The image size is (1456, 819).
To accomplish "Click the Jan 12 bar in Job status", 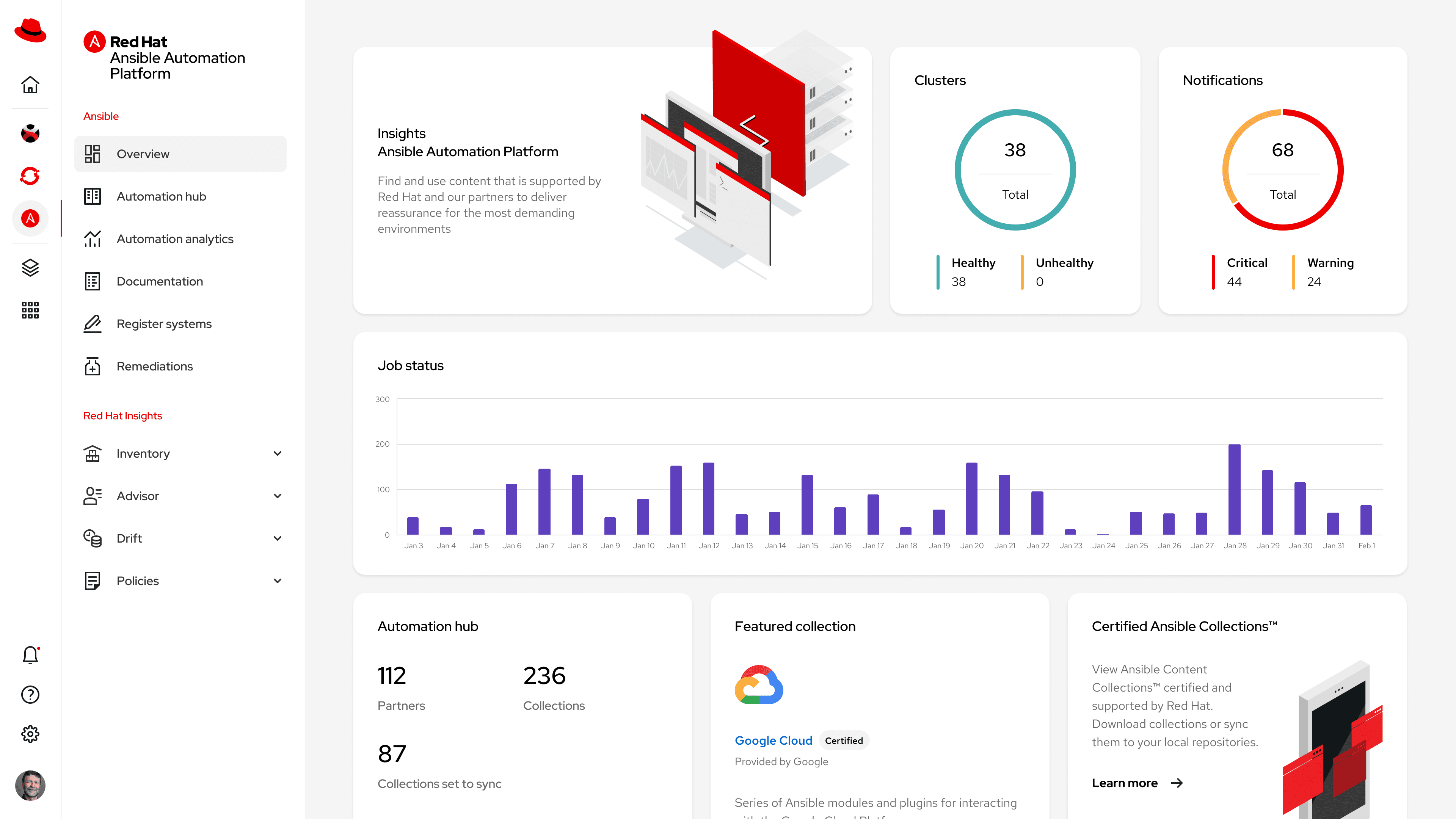I will [708, 499].
